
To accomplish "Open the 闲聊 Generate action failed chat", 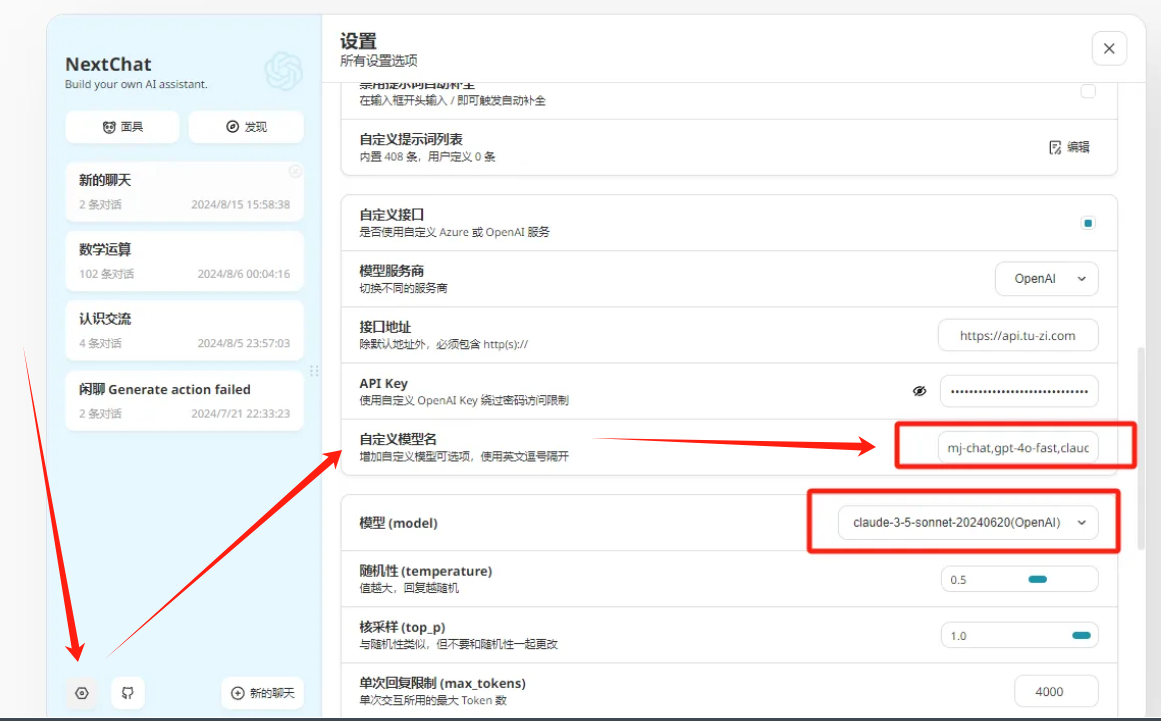I will [x=184, y=400].
